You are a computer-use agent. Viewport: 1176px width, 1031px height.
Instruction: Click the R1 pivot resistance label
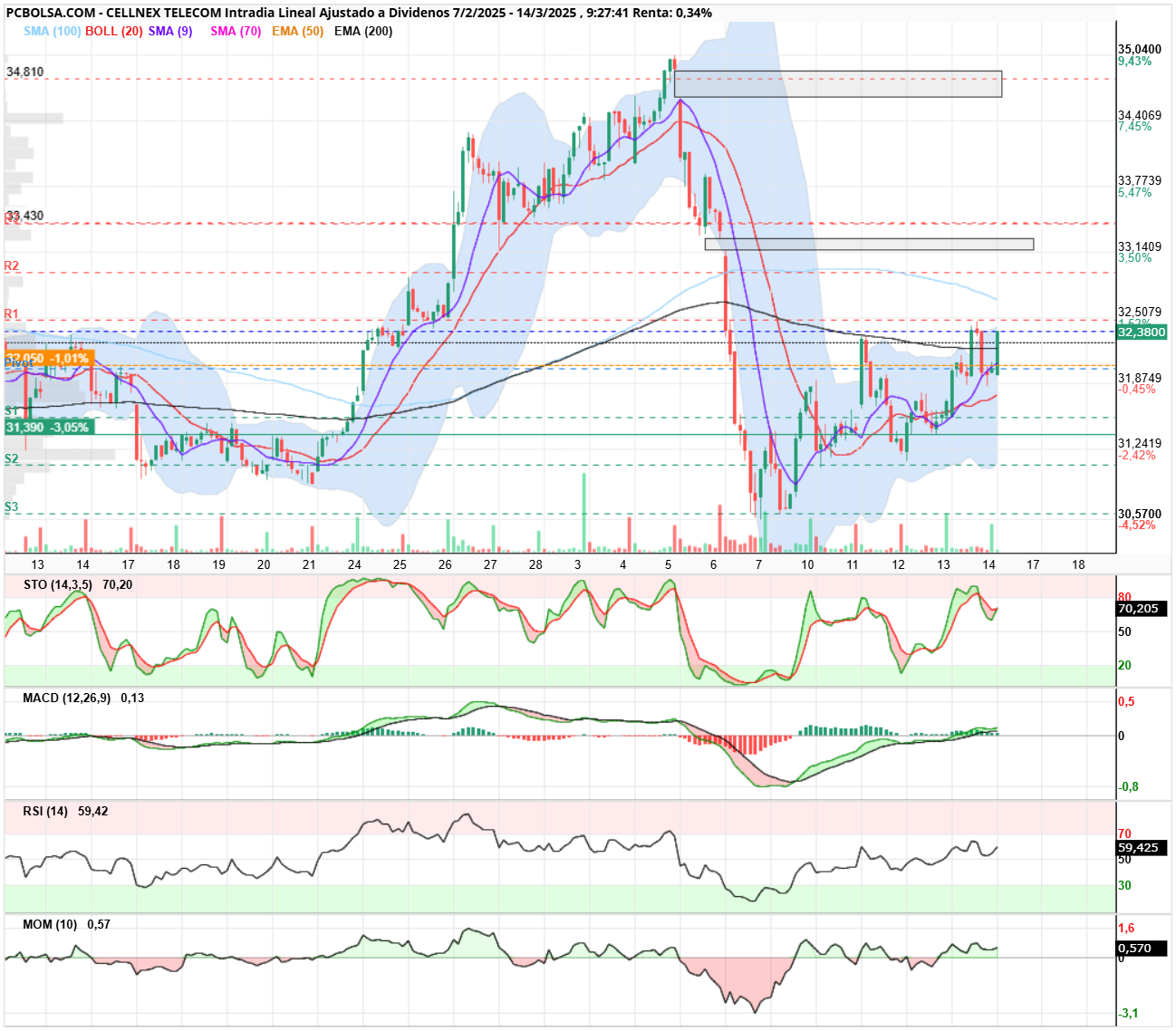point(12,314)
